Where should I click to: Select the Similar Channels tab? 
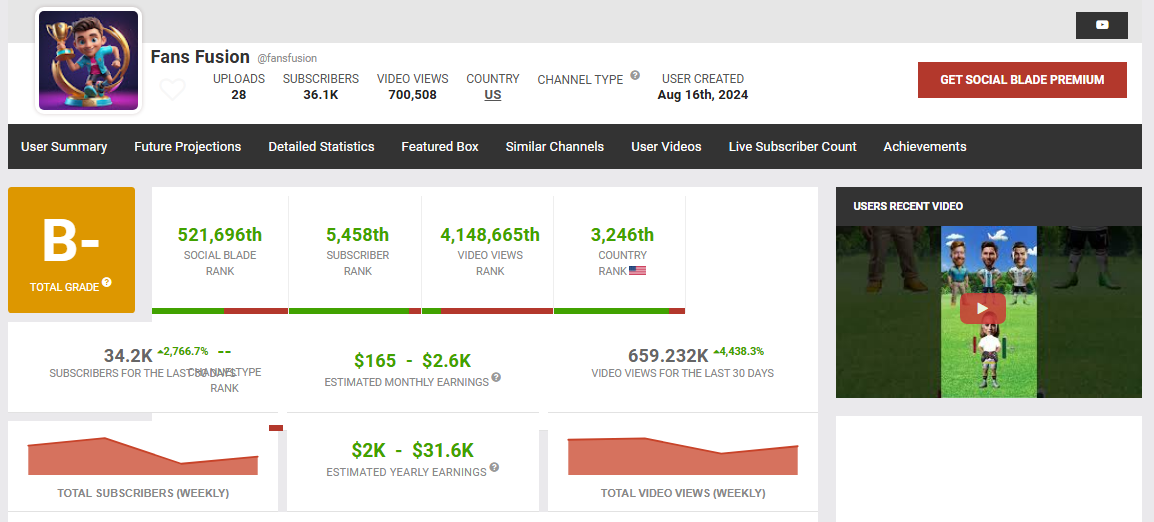[x=555, y=147]
